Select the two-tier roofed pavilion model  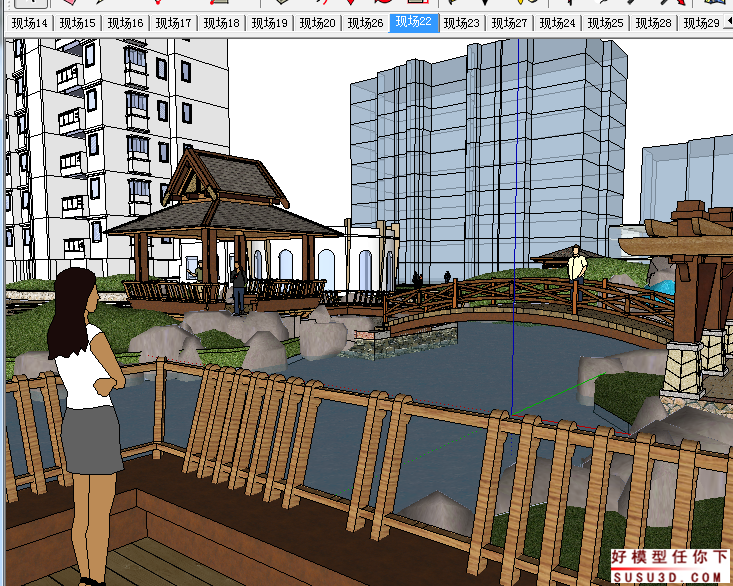coord(223,232)
